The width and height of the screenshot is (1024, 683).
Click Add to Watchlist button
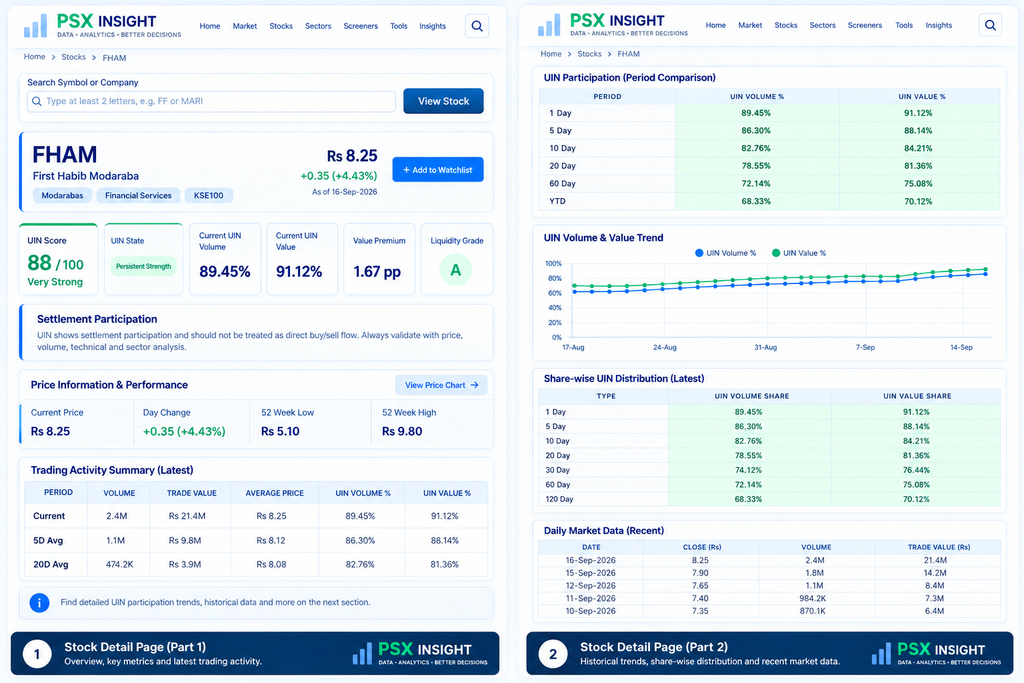click(438, 170)
